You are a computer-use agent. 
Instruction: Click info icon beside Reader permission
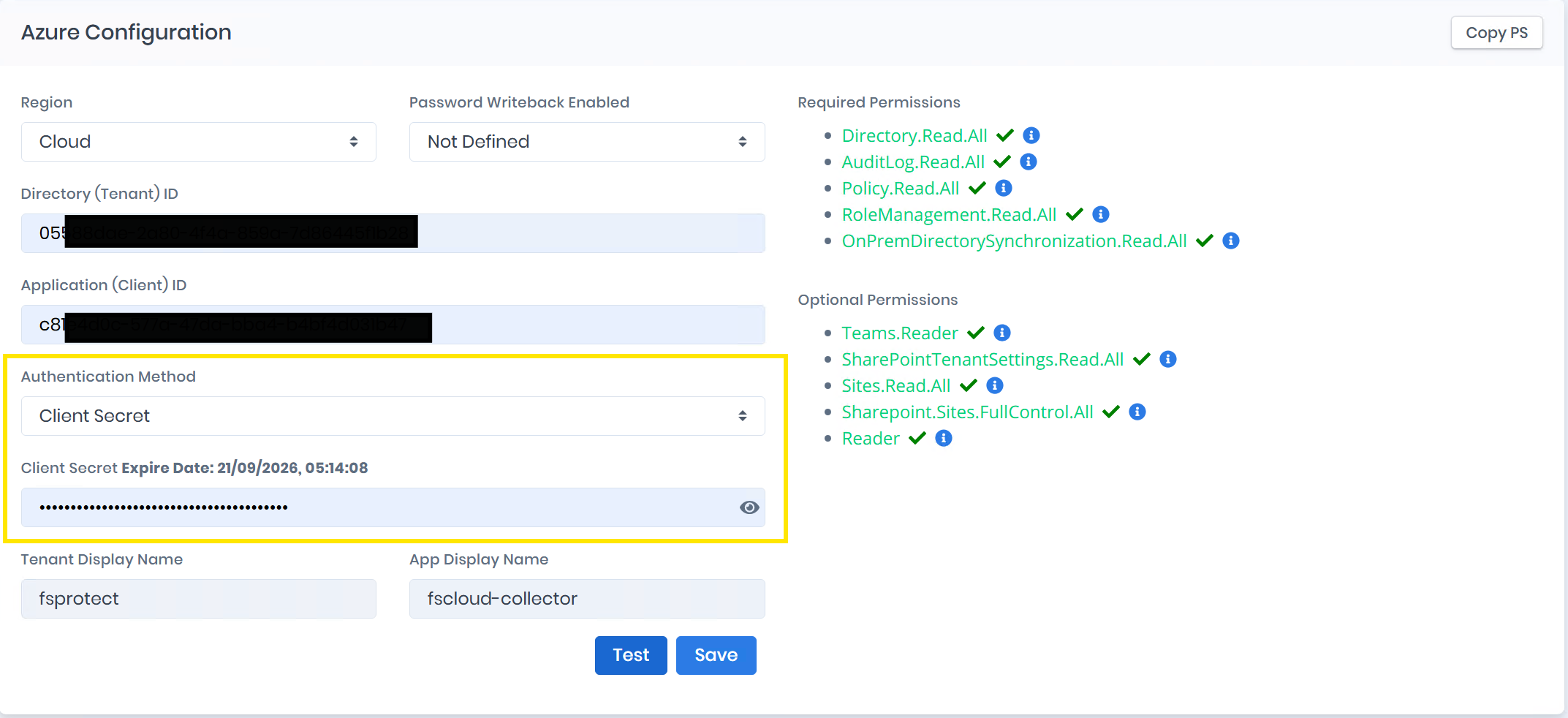click(943, 438)
